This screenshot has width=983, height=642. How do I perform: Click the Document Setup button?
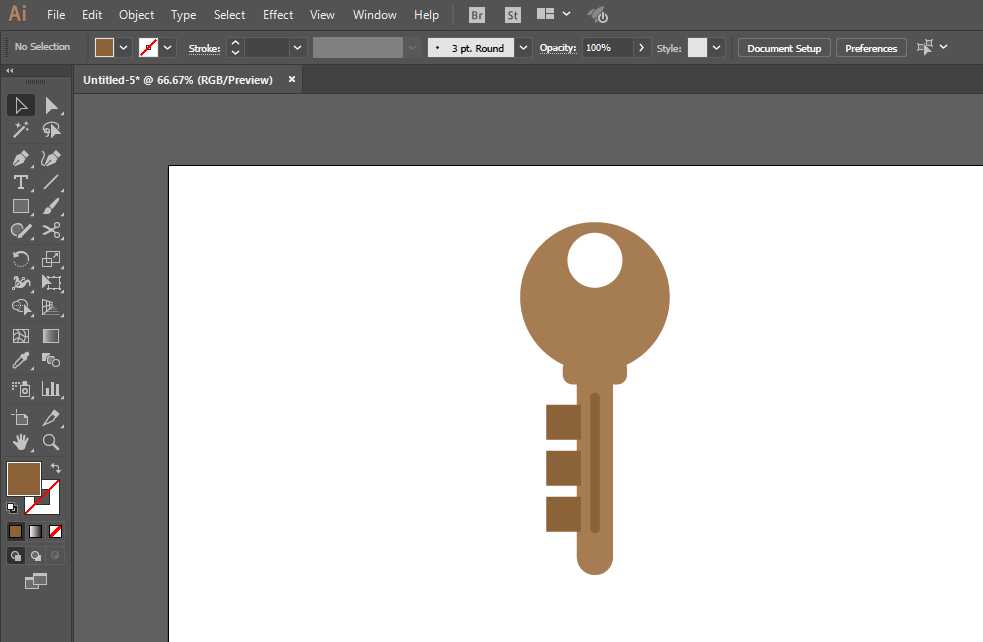tap(784, 48)
